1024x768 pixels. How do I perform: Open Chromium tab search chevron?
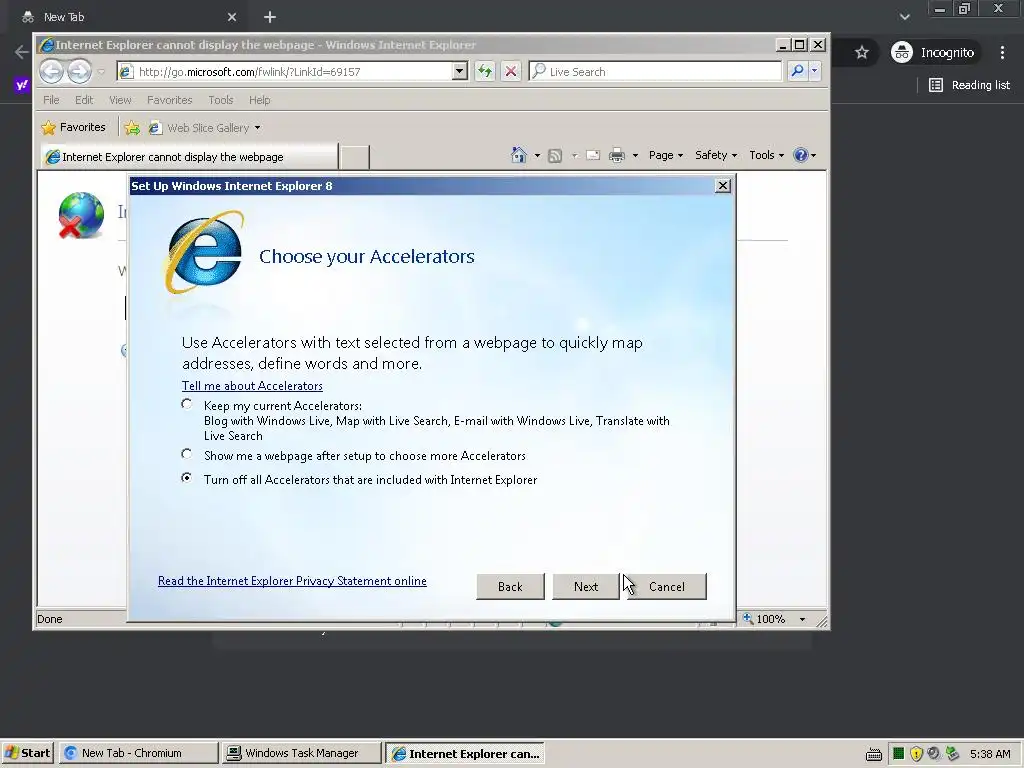(x=904, y=17)
